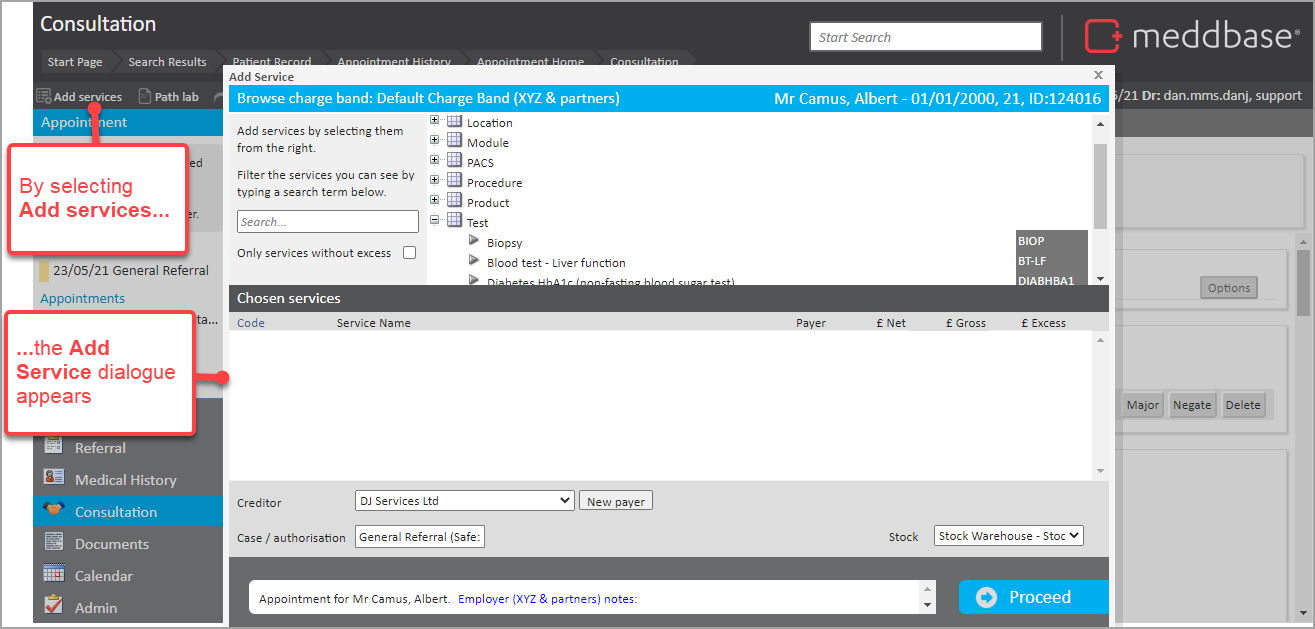Open the Creditor dropdown
Viewport: 1315px width, 629px height.
(464, 500)
